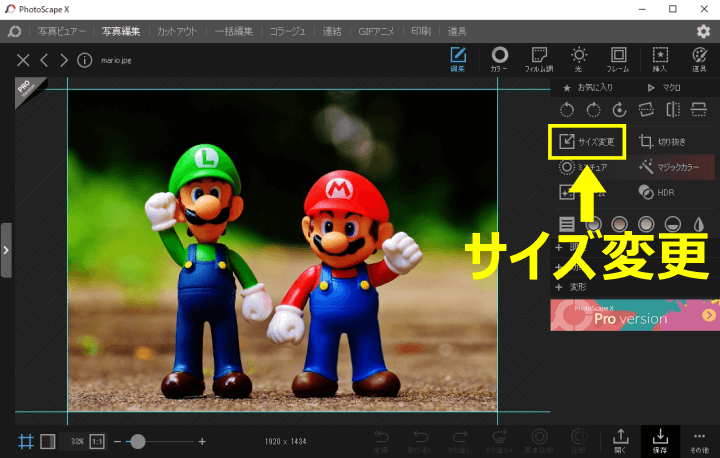Flip the image vertically
The height and width of the screenshot is (458, 720).
pyautogui.click(x=699, y=110)
